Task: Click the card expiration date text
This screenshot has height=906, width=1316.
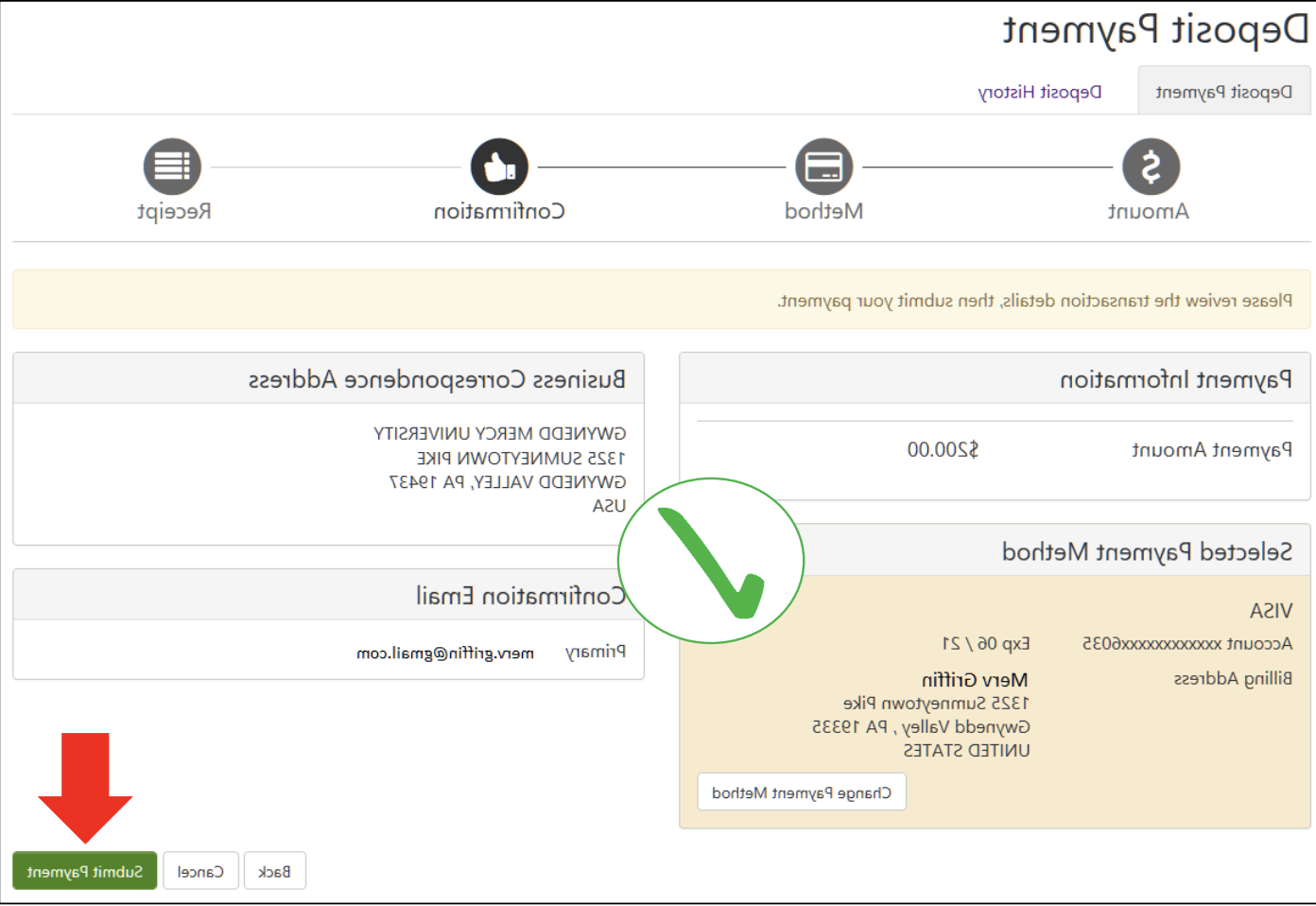Action: (x=986, y=644)
